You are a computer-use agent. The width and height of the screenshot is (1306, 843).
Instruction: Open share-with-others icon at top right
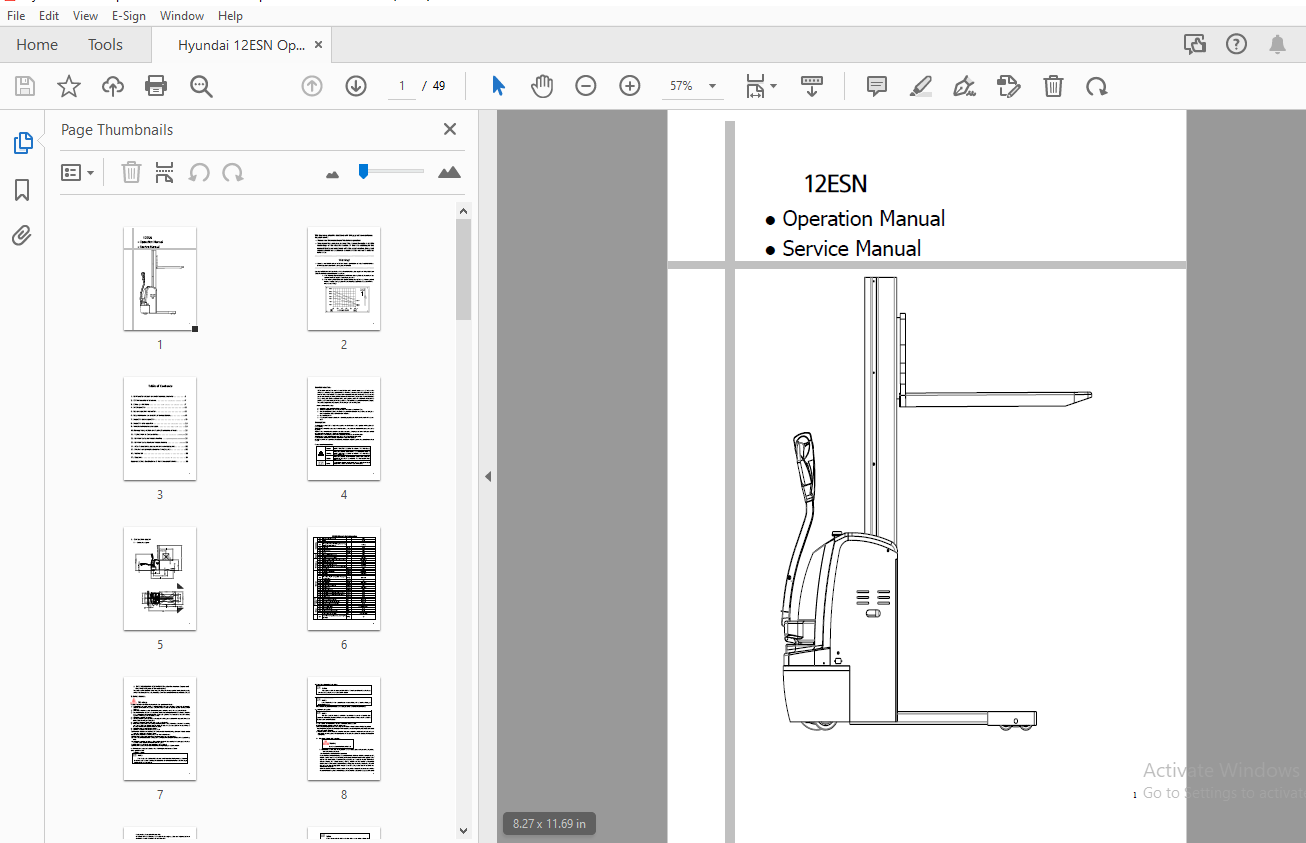[1194, 44]
